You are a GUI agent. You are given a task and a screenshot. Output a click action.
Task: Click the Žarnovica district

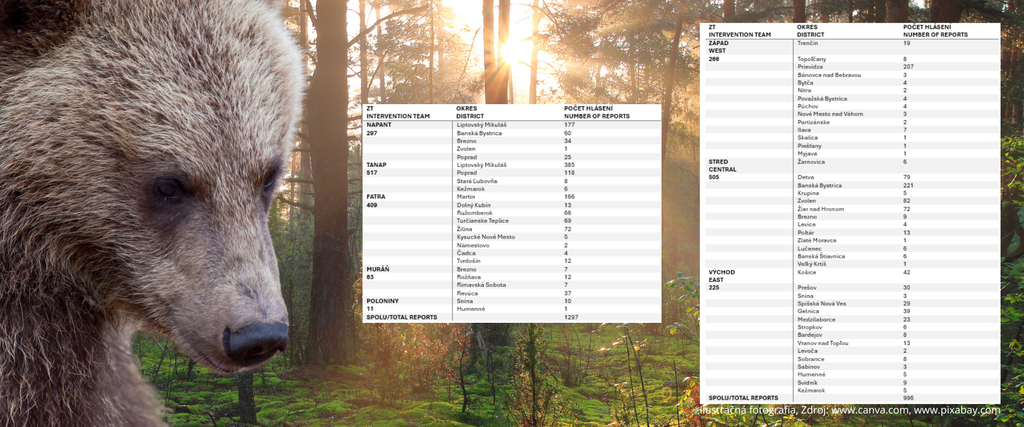811,161
